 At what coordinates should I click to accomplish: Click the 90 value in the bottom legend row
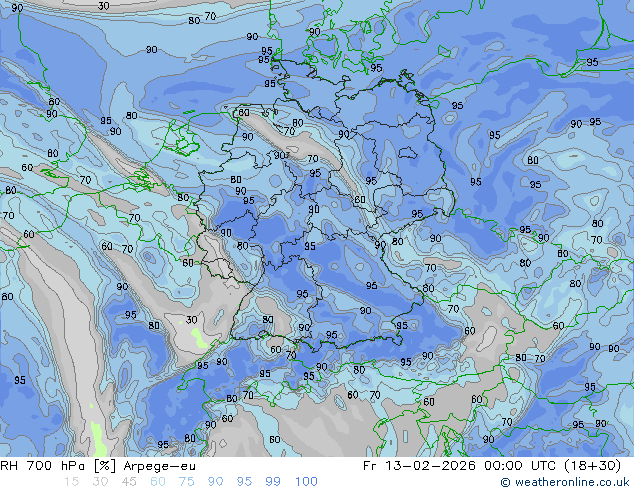click(x=215, y=482)
